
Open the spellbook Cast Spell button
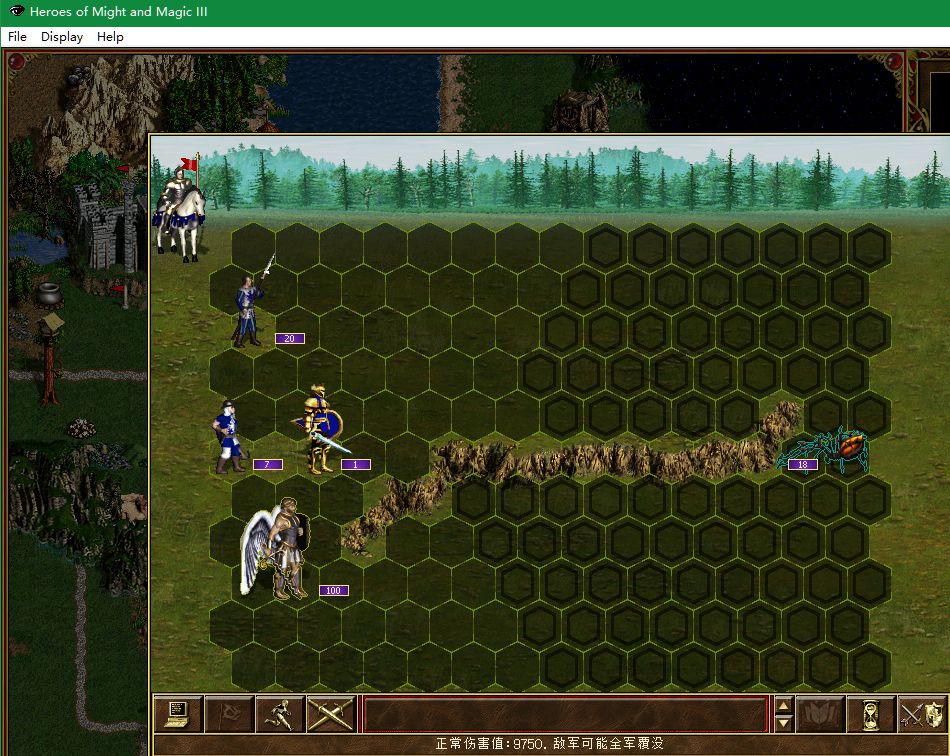click(x=820, y=715)
